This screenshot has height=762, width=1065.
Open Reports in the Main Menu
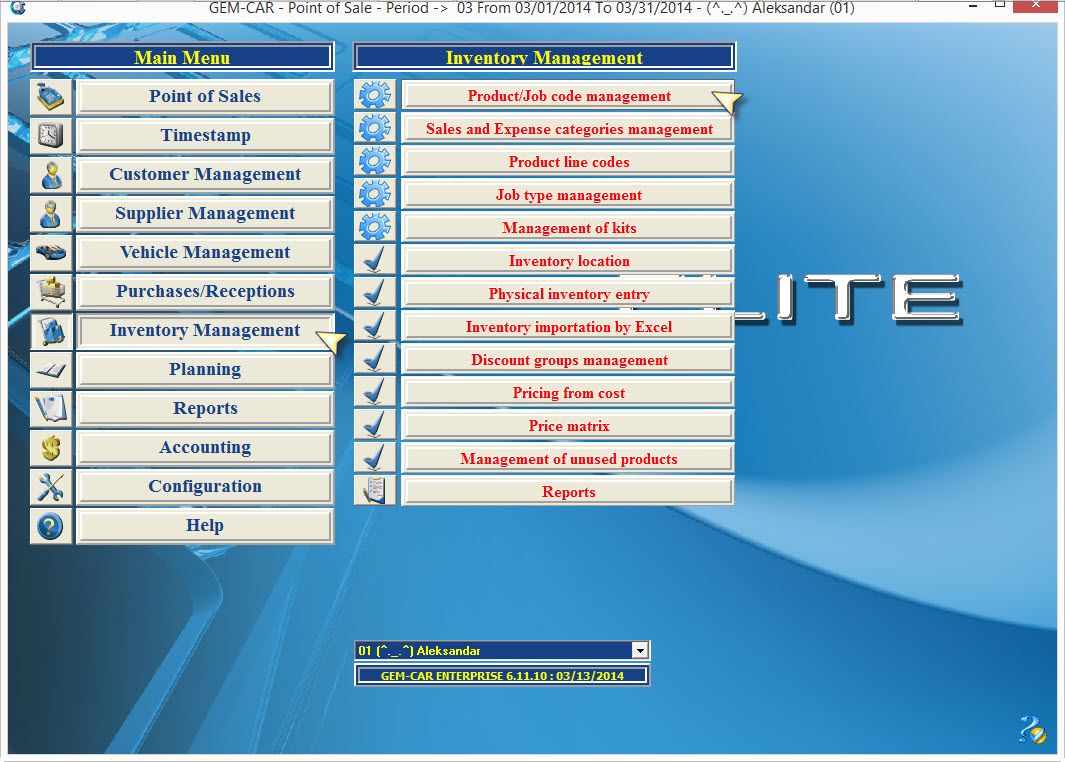coord(204,408)
